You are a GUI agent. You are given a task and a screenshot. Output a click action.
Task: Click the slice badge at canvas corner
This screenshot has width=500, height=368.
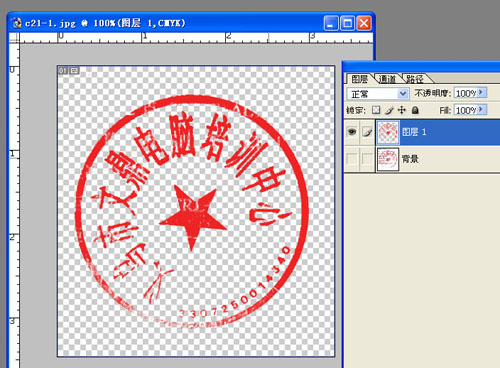69,70
